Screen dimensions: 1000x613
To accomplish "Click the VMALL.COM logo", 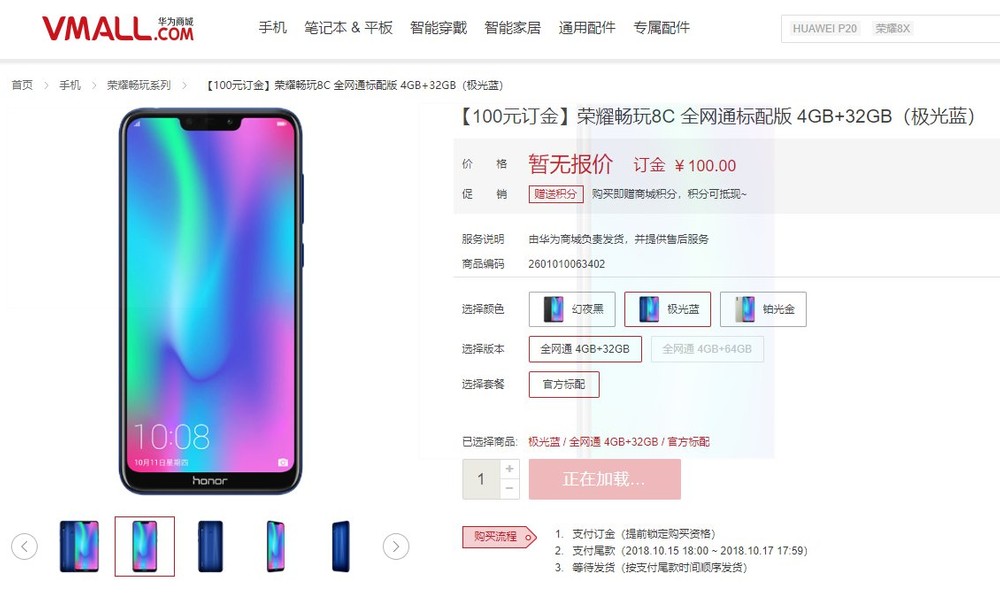I will 118,29.
